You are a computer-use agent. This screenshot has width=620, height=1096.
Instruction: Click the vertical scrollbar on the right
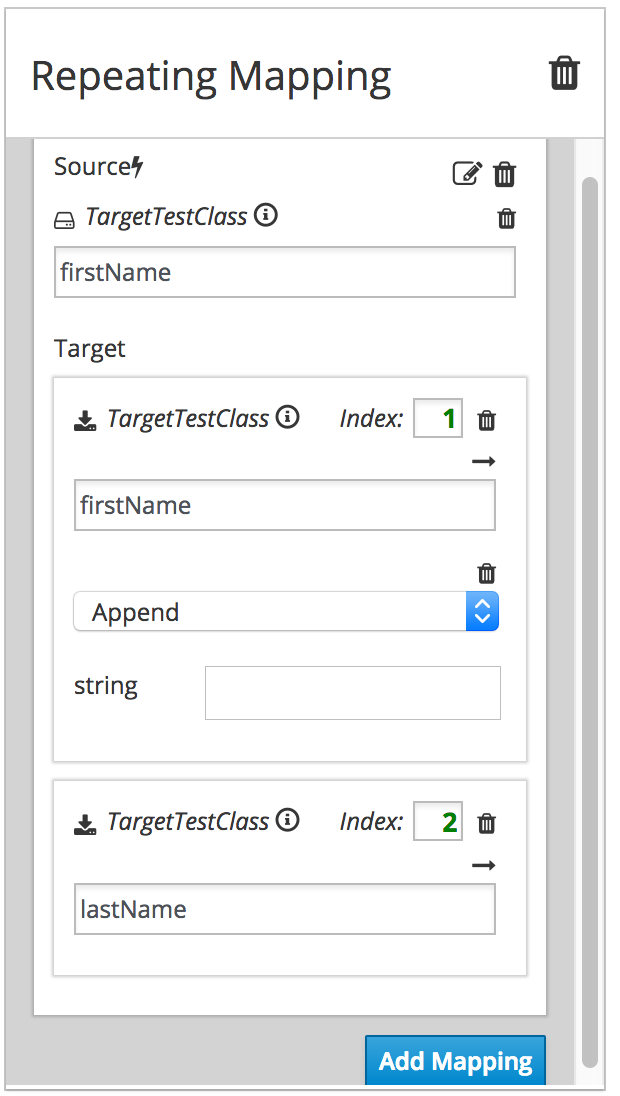(590, 600)
